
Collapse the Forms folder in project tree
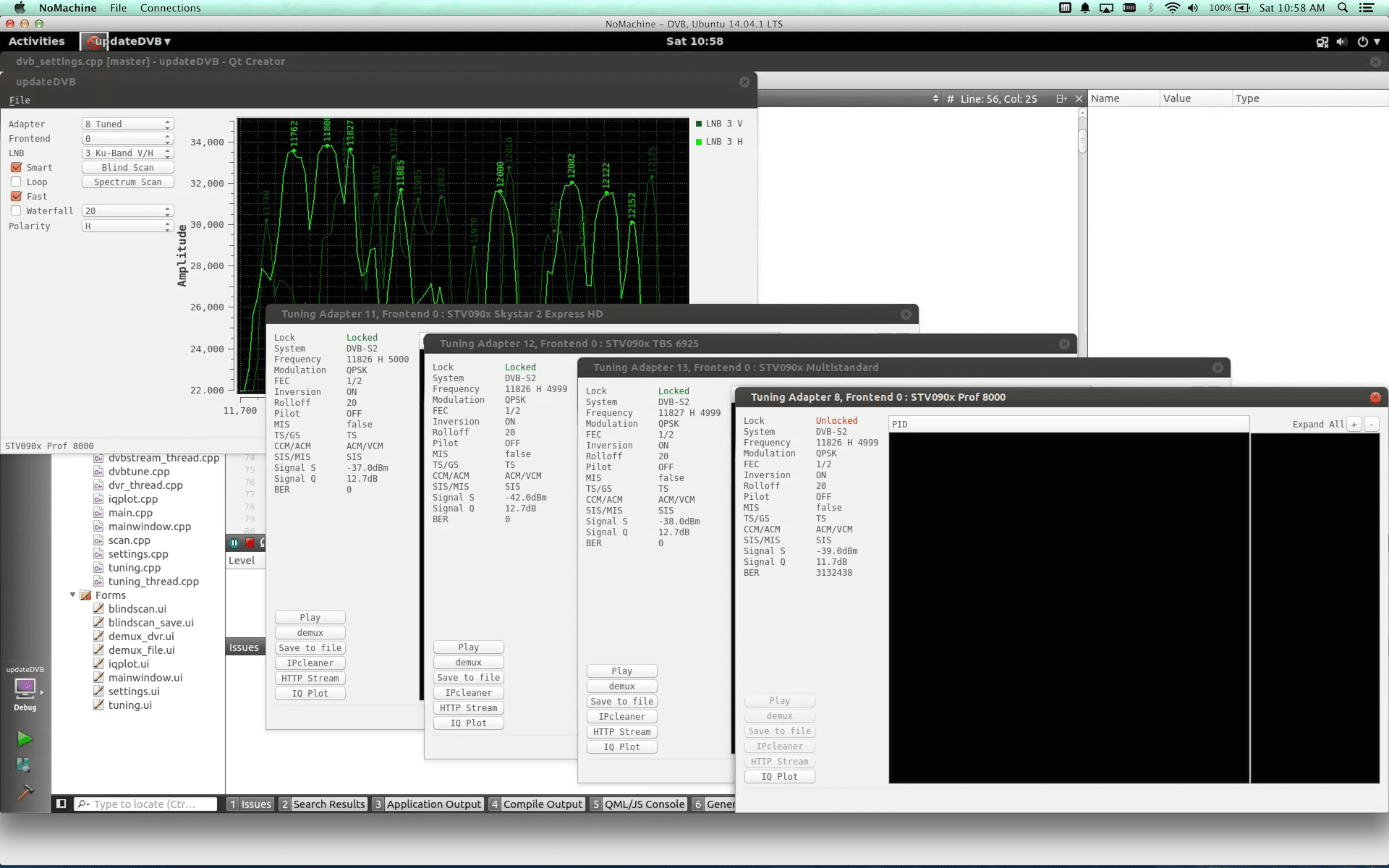[72, 595]
